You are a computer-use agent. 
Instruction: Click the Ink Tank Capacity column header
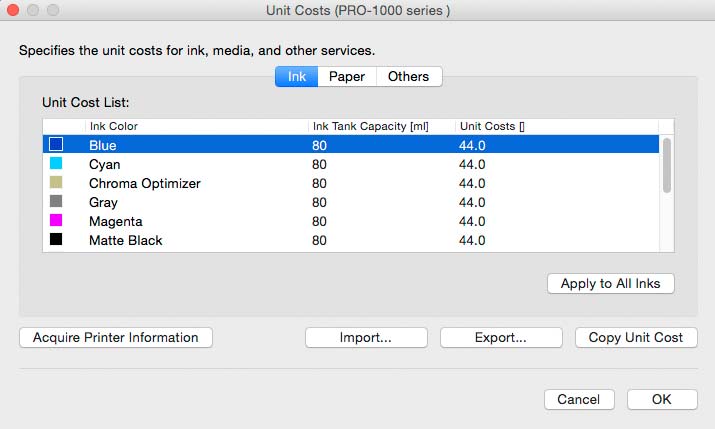click(x=382, y=126)
